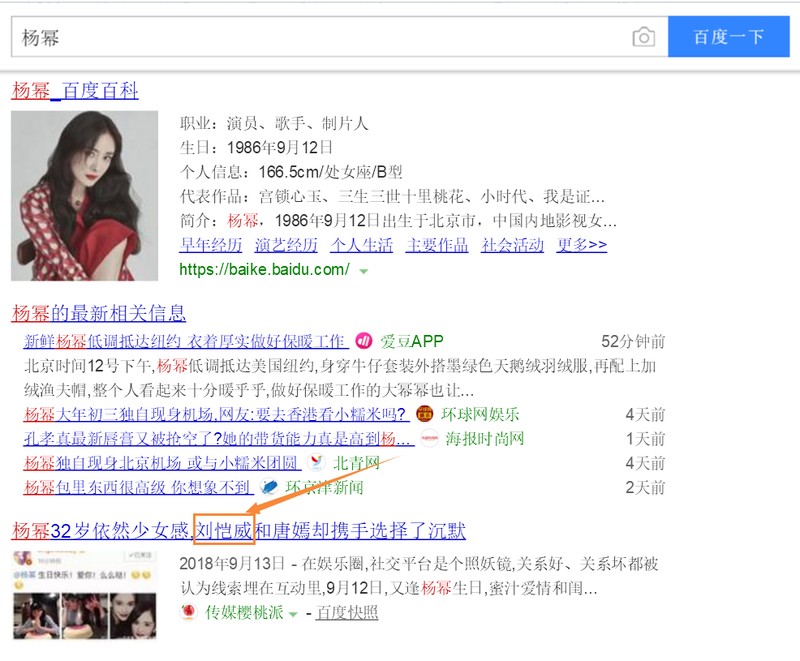Expand dropdown arrow next to 传媒樱桃派
The width and height of the screenshot is (800, 661).
point(293,614)
